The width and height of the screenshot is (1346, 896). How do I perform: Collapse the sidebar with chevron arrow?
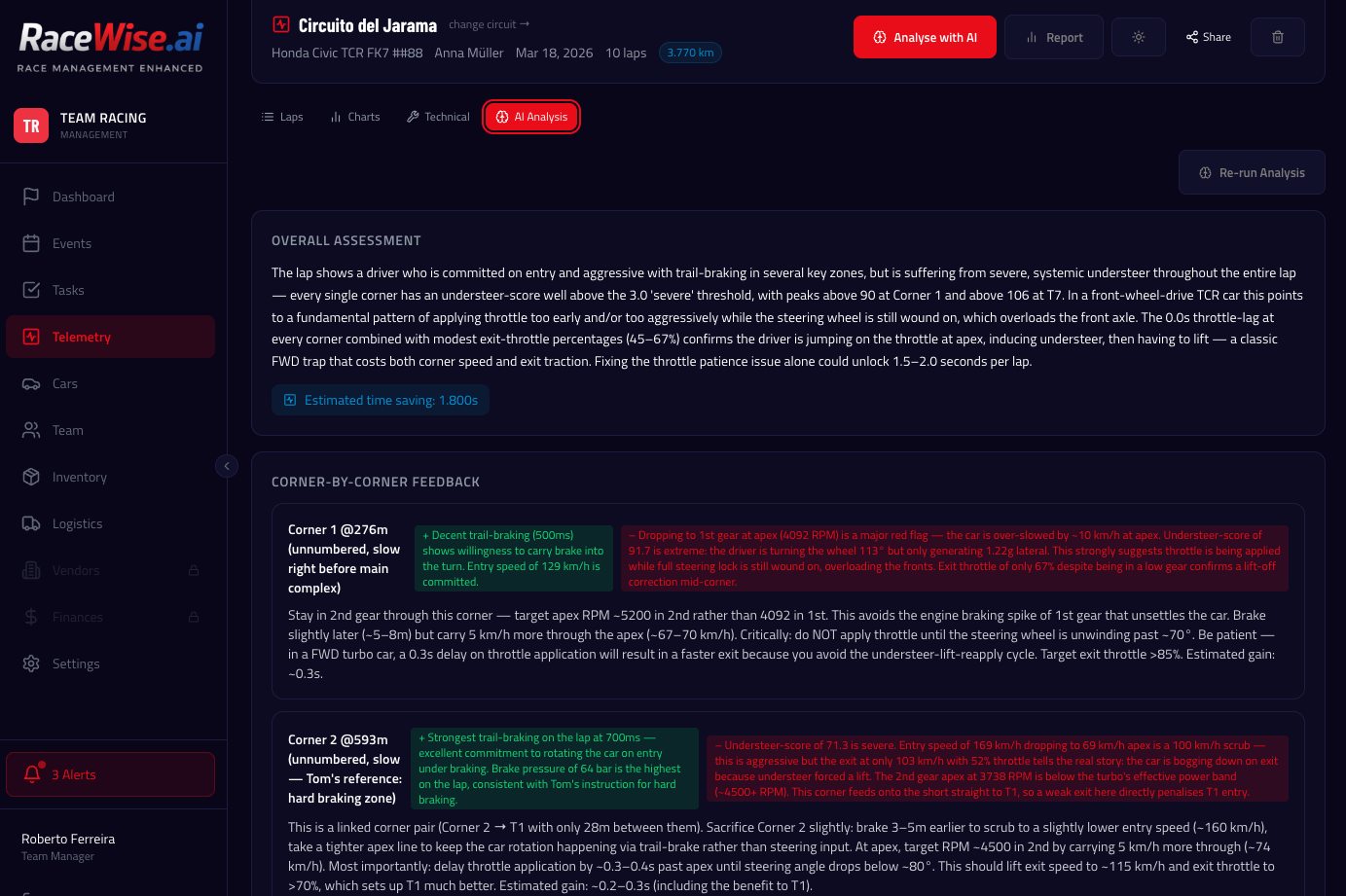pos(227,466)
